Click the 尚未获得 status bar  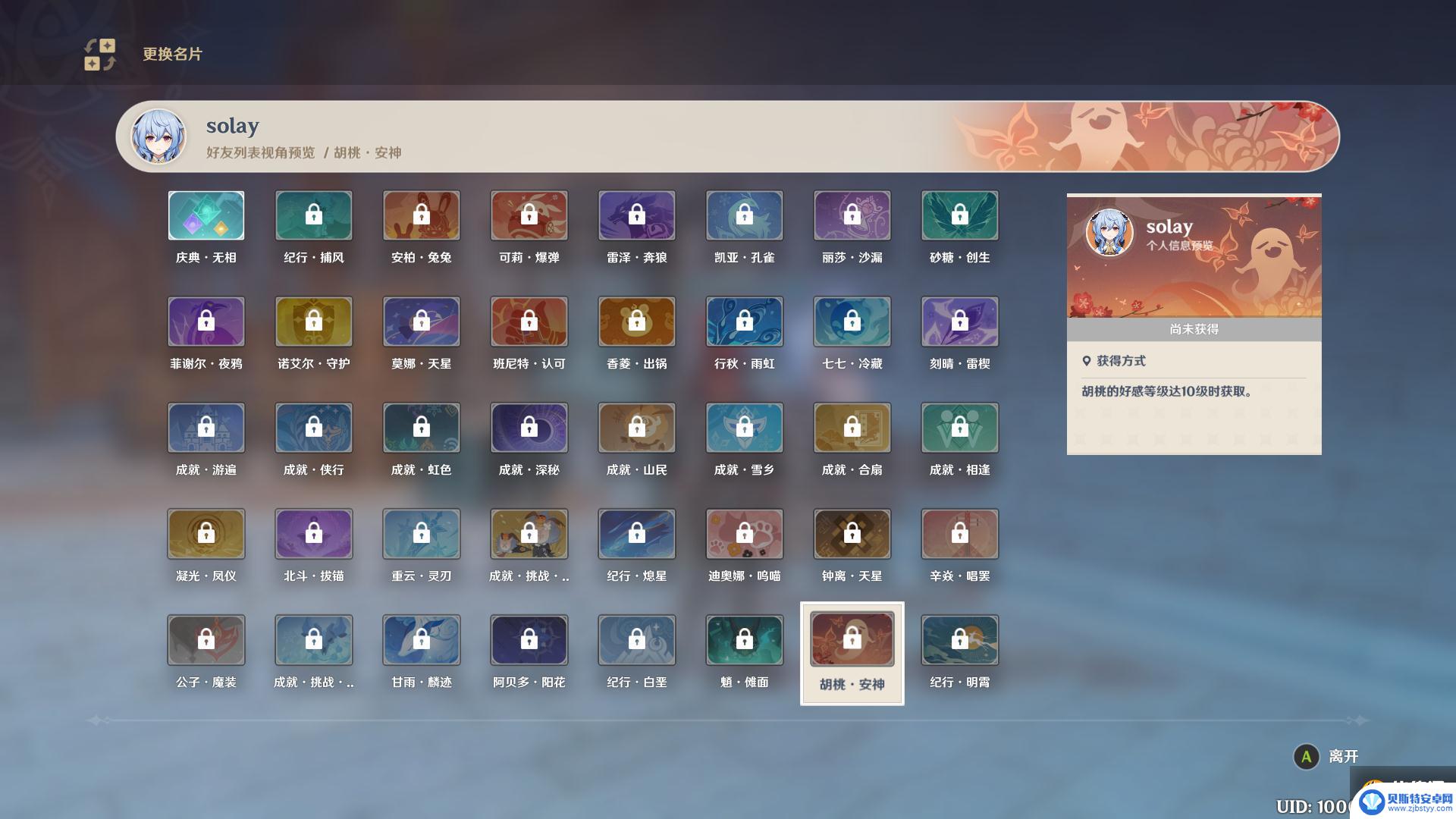coord(1194,329)
